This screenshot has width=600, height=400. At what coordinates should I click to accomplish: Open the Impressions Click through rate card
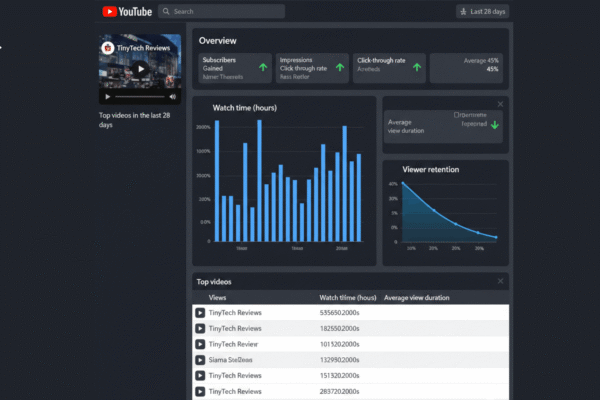pos(312,68)
